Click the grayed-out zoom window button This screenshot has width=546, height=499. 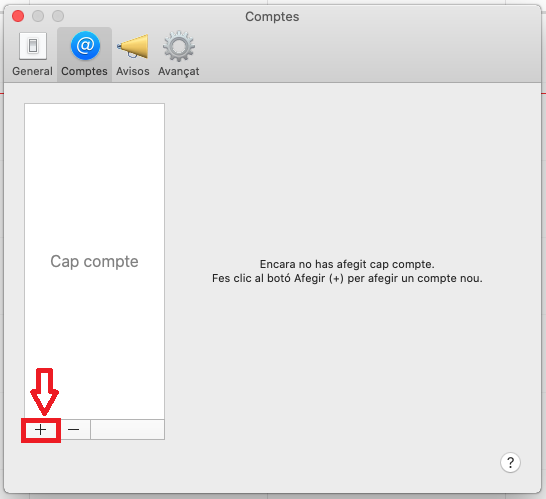click(x=58, y=16)
